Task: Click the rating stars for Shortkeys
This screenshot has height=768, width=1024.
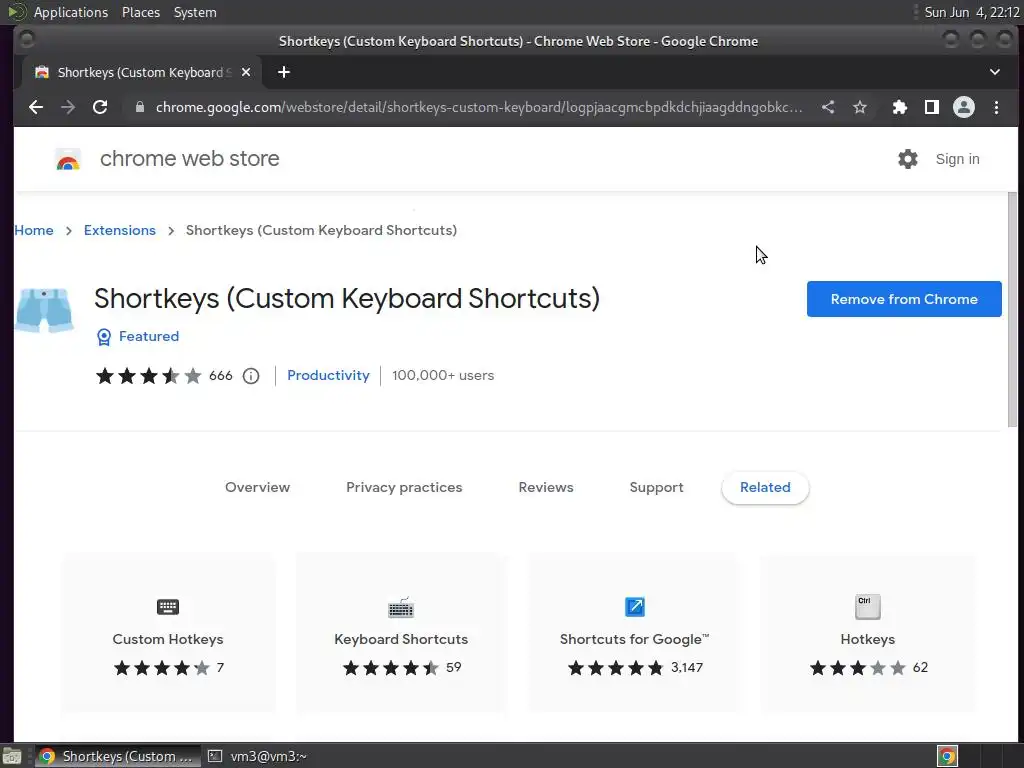Action: (149, 376)
